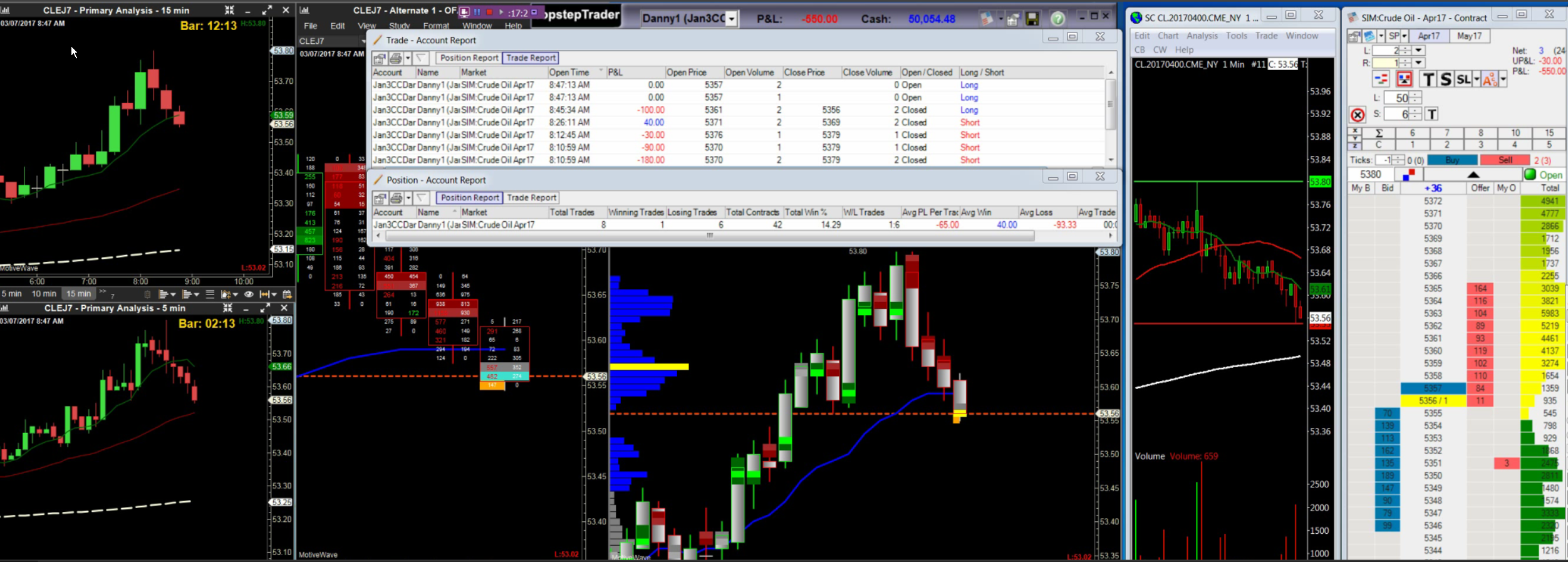
Task: Click the flag notes icon in TopstepTrader bar
Action: [x=987, y=19]
